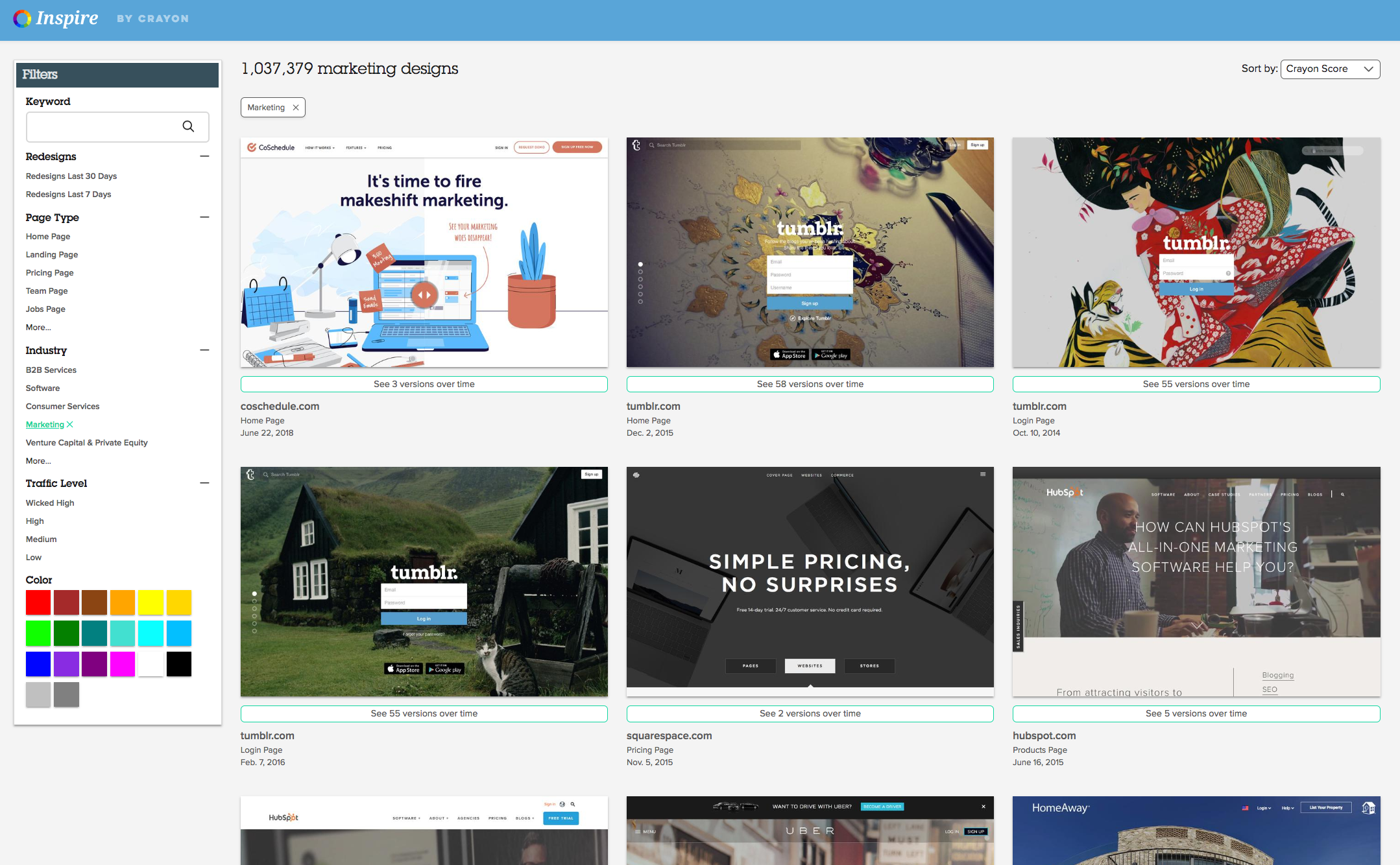Viewport: 1400px width, 865px height.
Task: Click the Keyword search input field
Action: [104, 126]
